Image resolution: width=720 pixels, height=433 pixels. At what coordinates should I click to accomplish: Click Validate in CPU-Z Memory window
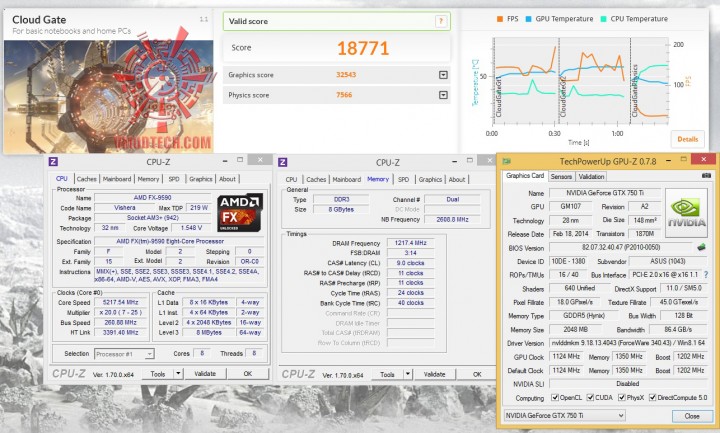(x=434, y=374)
